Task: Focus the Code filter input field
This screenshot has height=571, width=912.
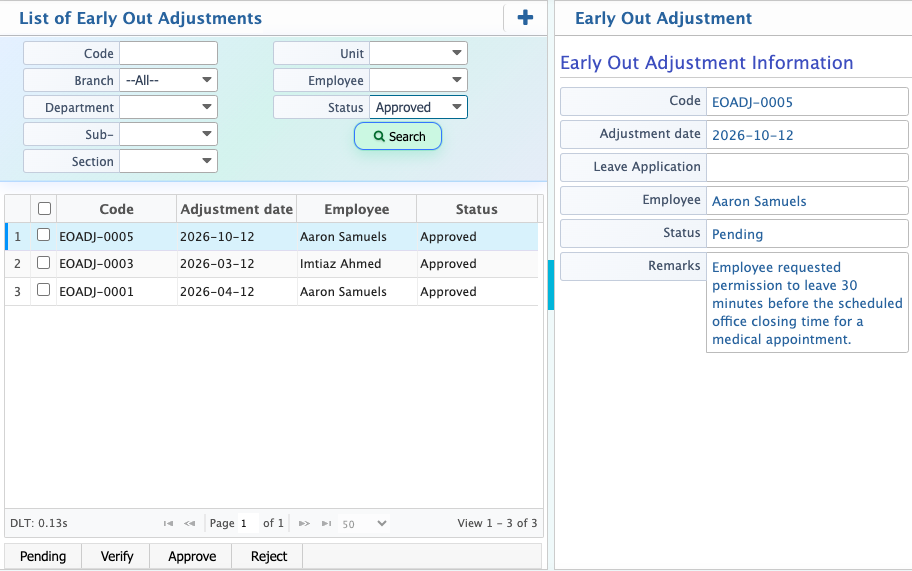Action: click(168, 53)
